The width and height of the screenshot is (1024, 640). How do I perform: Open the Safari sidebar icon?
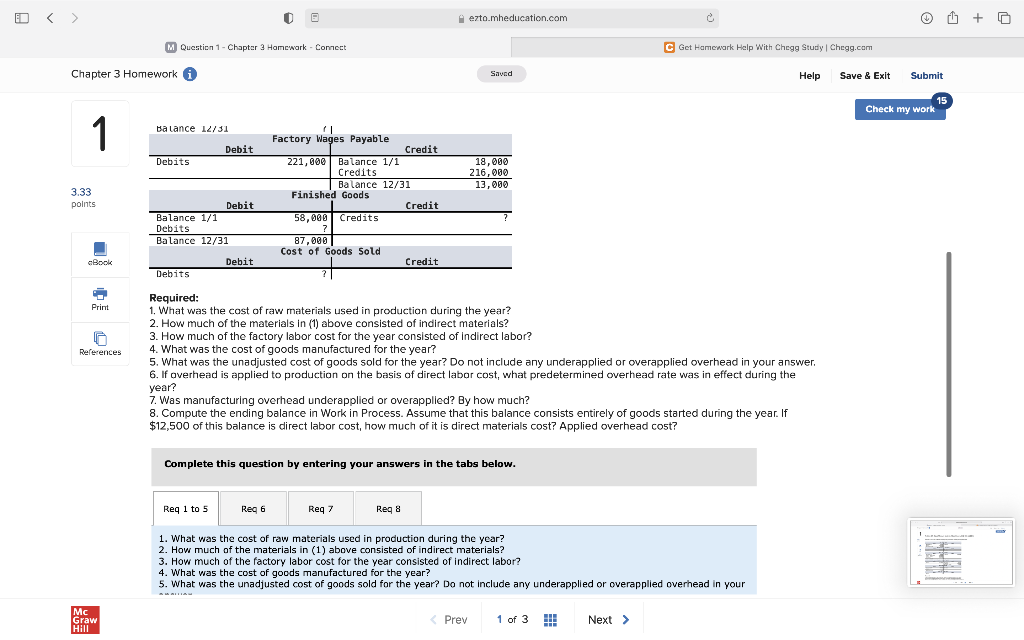(x=20, y=17)
